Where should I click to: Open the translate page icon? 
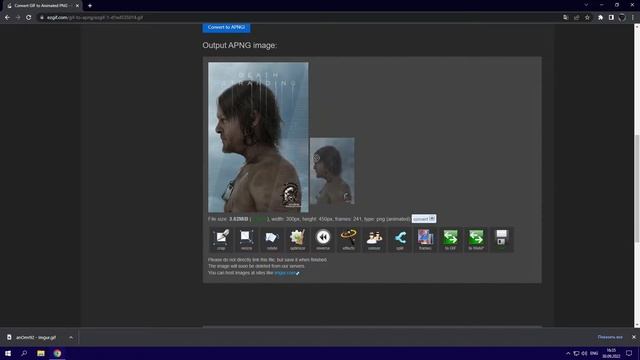click(565, 18)
